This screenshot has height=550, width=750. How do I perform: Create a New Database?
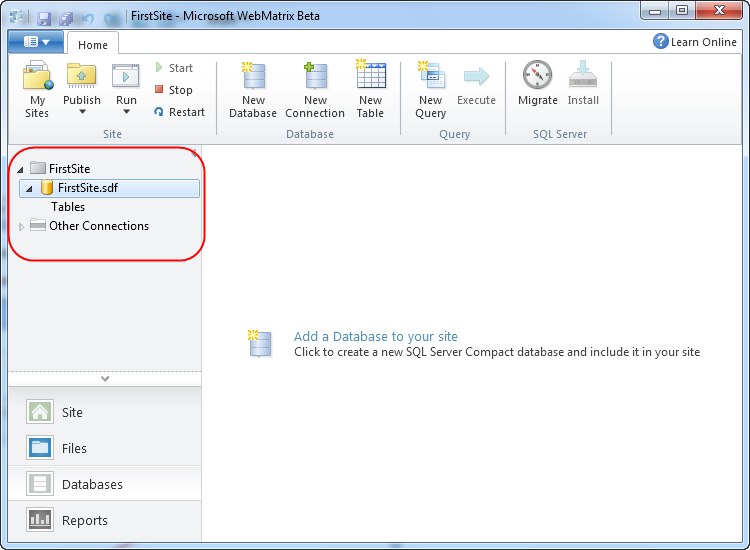(x=253, y=89)
